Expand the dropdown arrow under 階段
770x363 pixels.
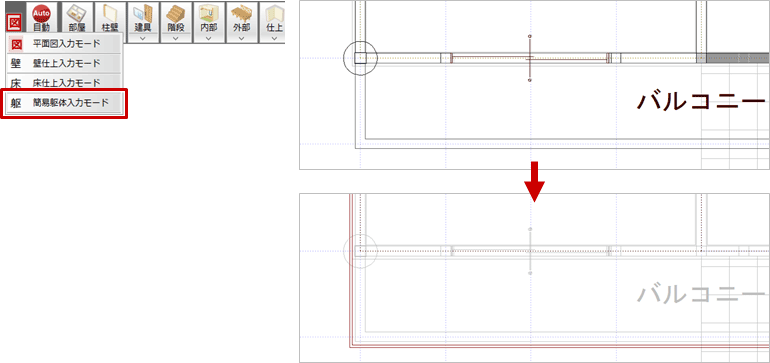point(175,38)
